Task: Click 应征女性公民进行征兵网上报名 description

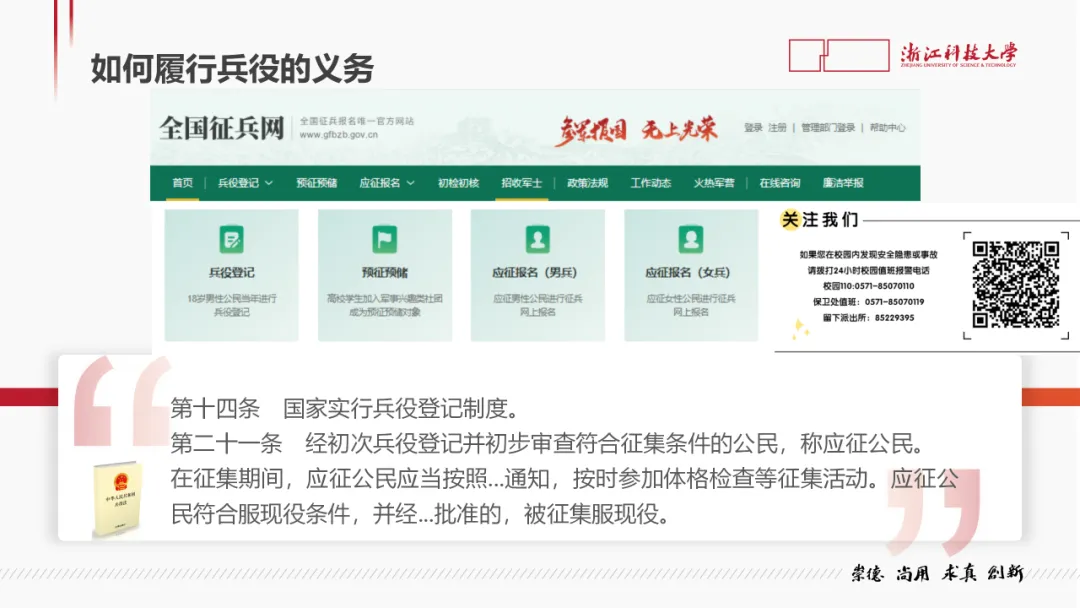Action: [691, 305]
